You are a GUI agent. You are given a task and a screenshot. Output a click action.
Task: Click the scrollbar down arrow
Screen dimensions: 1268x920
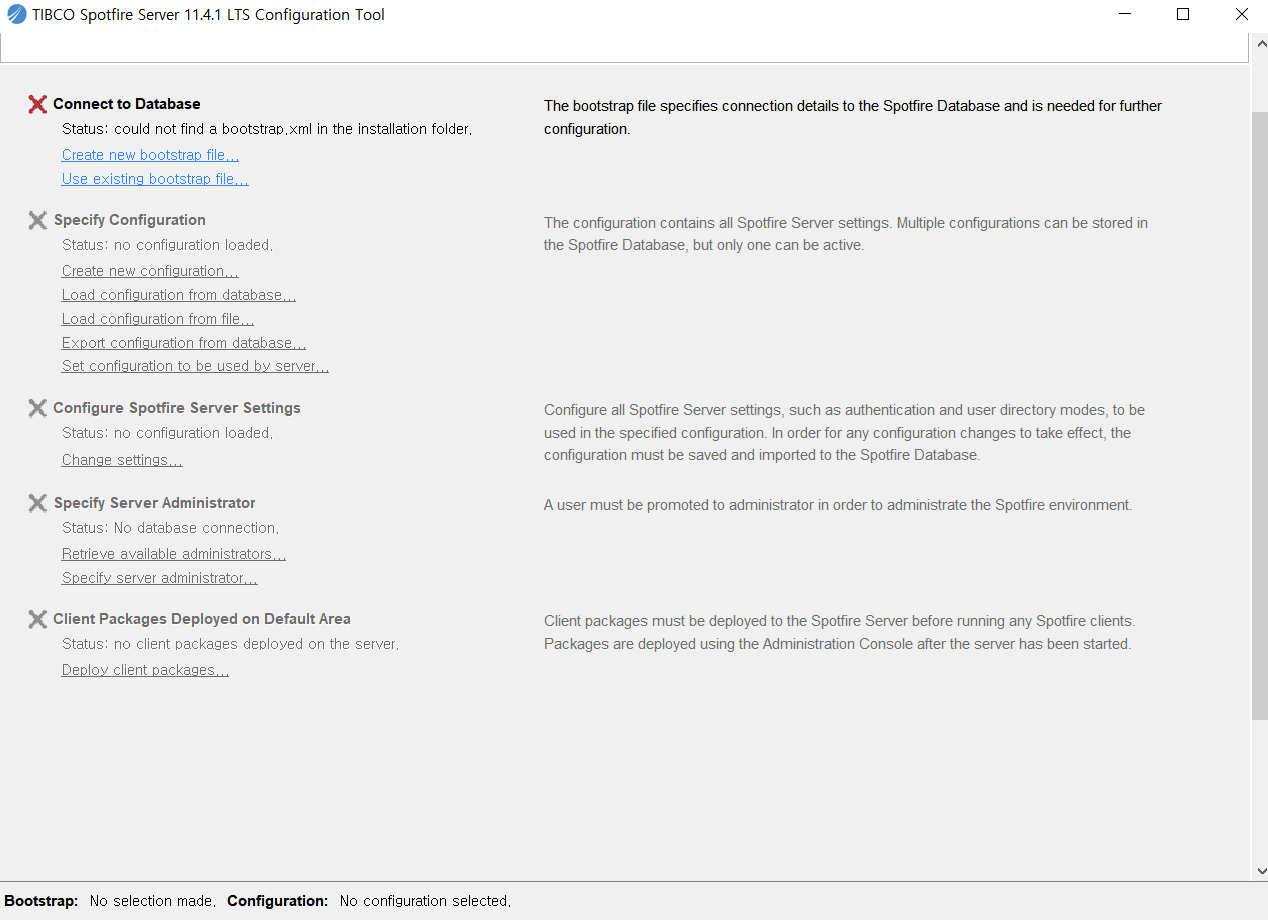(x=1259, y=871)
